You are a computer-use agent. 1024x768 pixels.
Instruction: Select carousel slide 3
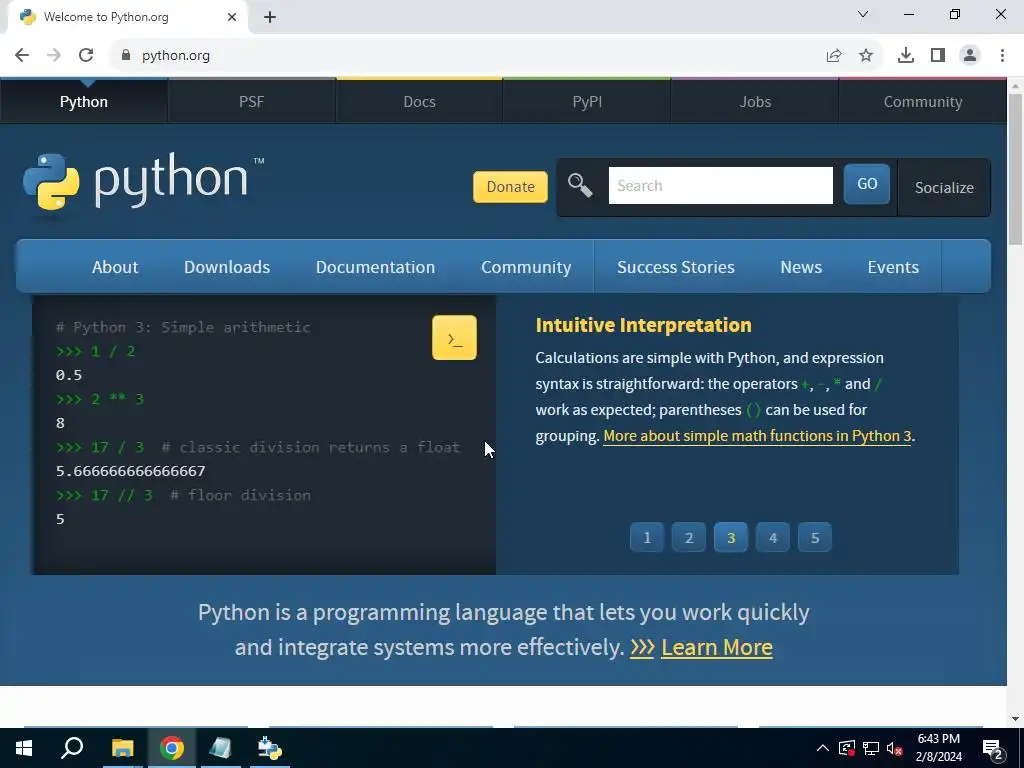point(731,537)
